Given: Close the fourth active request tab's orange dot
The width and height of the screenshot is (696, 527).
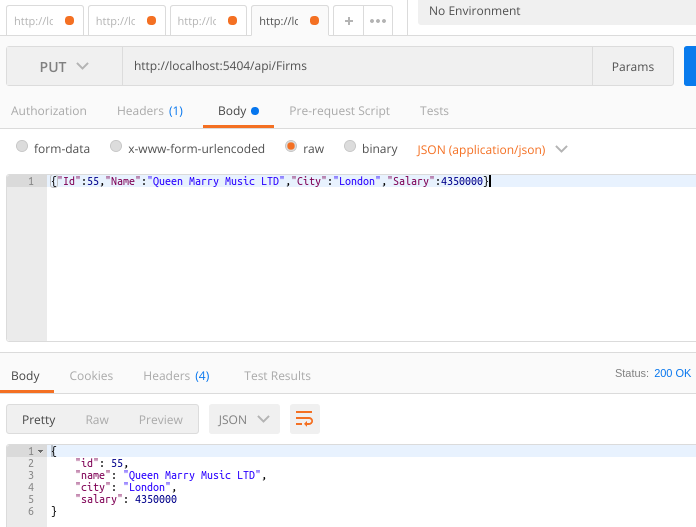Looking at the screenshot, I should click(x=314, y=20).
